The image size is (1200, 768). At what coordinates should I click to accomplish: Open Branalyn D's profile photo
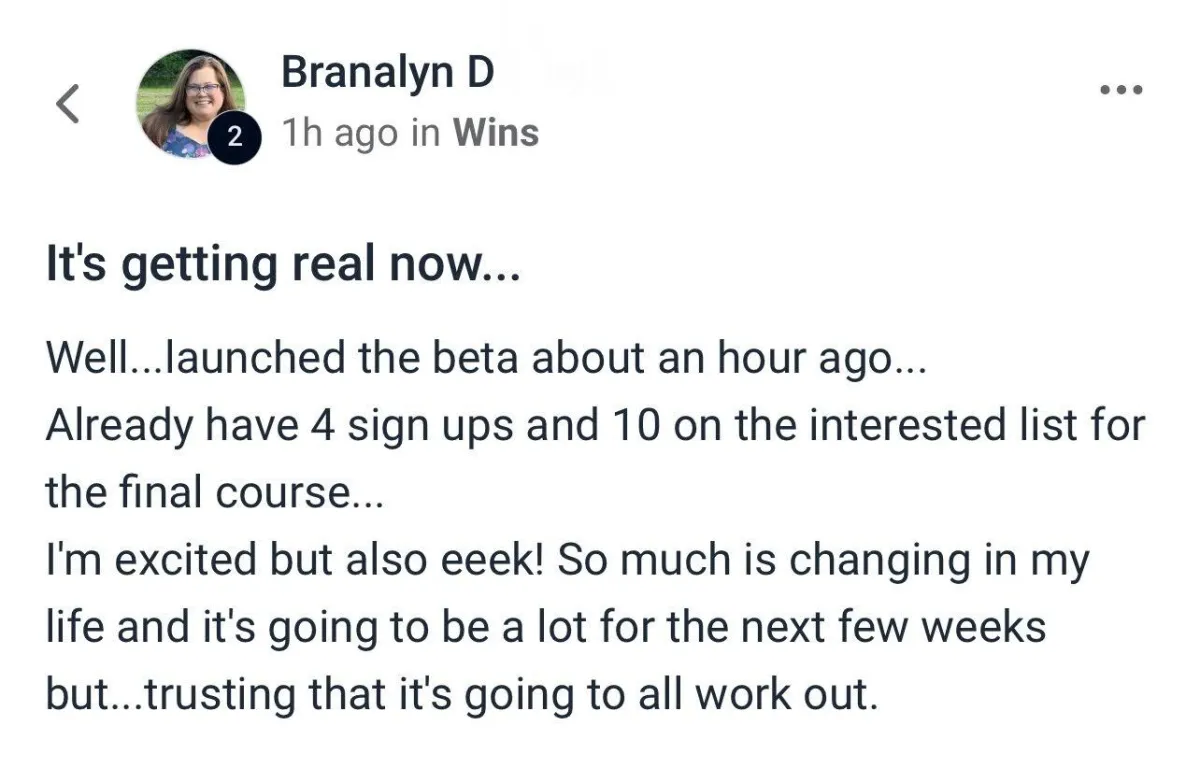(191, 103)
